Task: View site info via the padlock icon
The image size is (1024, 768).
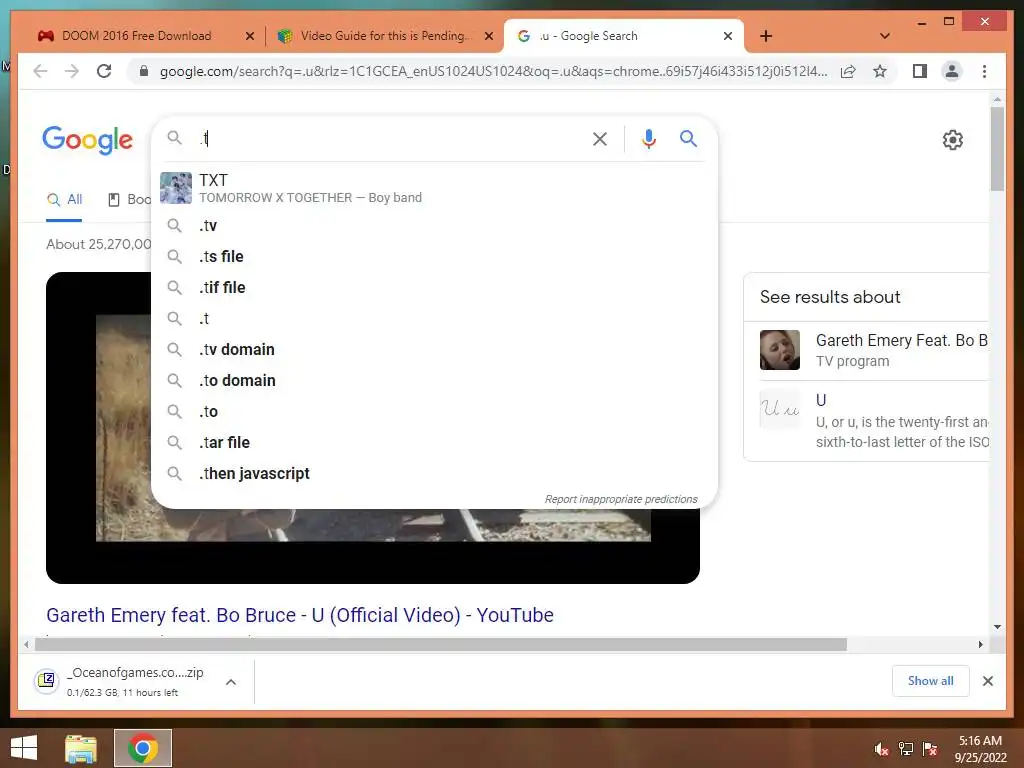Action: tap(144, 71)
